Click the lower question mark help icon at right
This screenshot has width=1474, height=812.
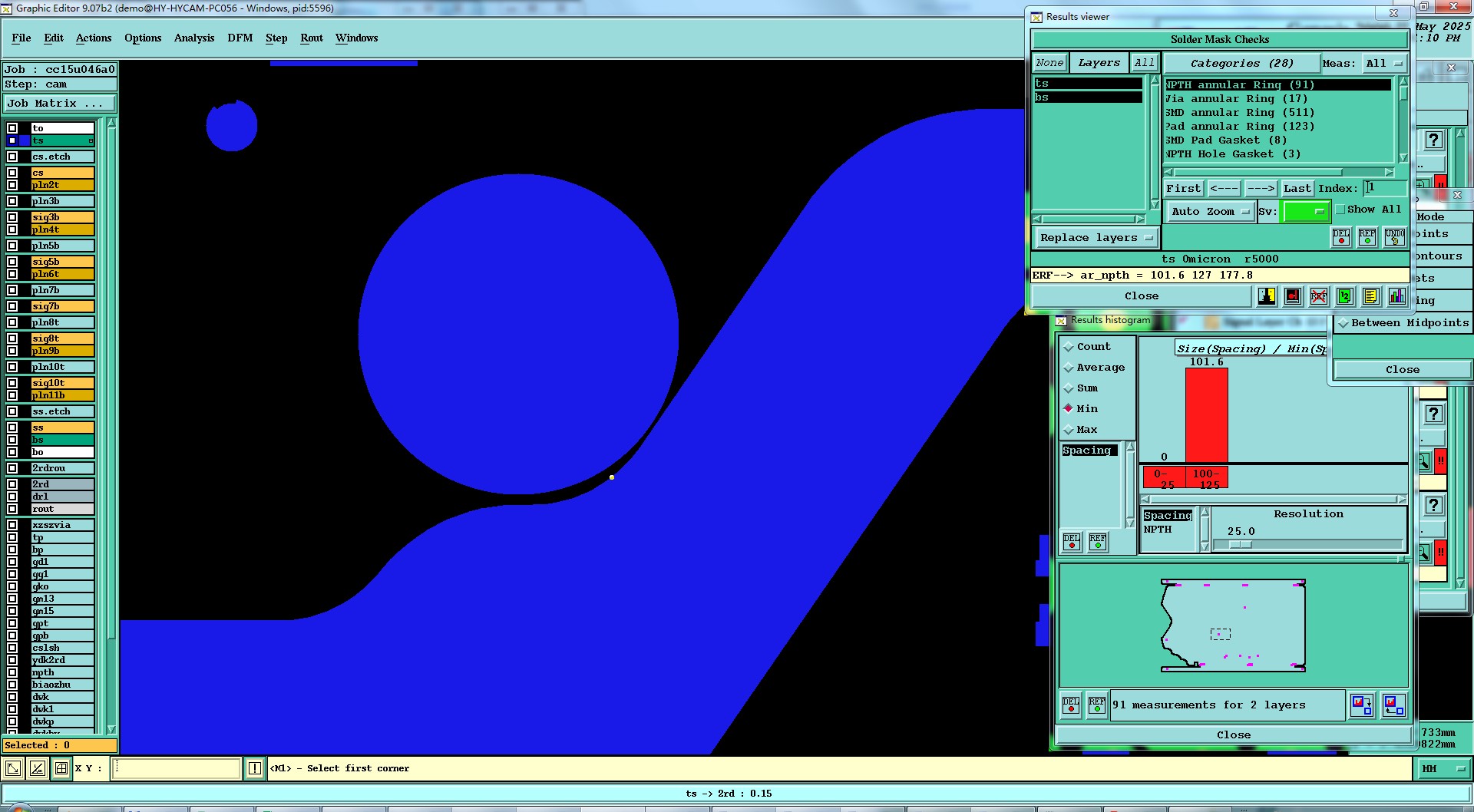(x=1433, y=506)
